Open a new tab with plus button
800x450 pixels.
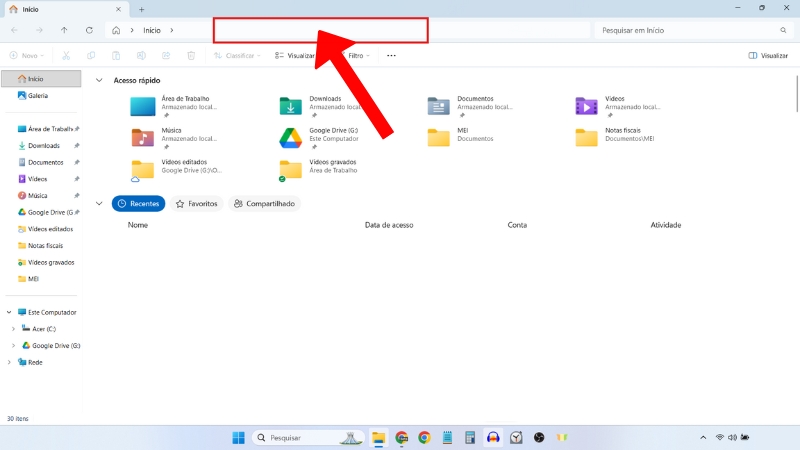141,9
